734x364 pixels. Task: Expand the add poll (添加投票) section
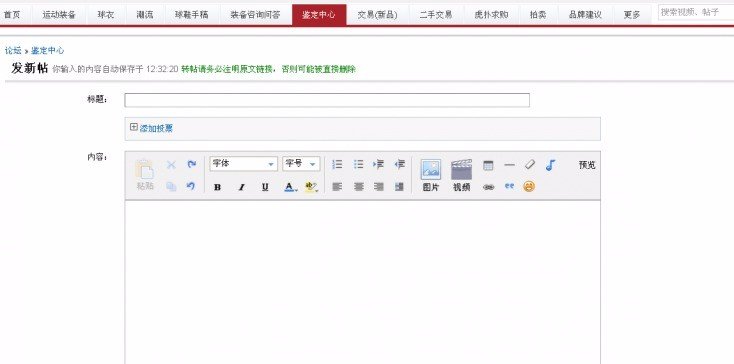[151, 128]
